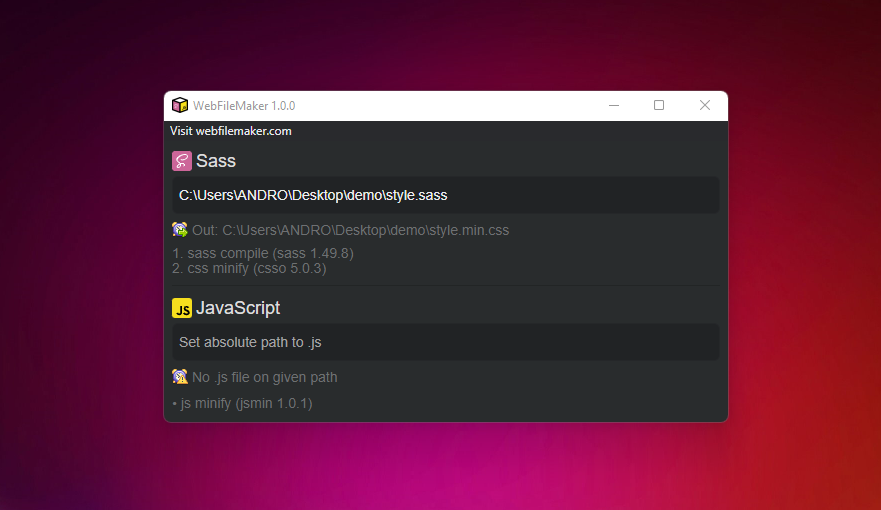Screen dimensions: 881x510
Task: Click the WebFileMaker cube app icon
Action: [180, 105]
